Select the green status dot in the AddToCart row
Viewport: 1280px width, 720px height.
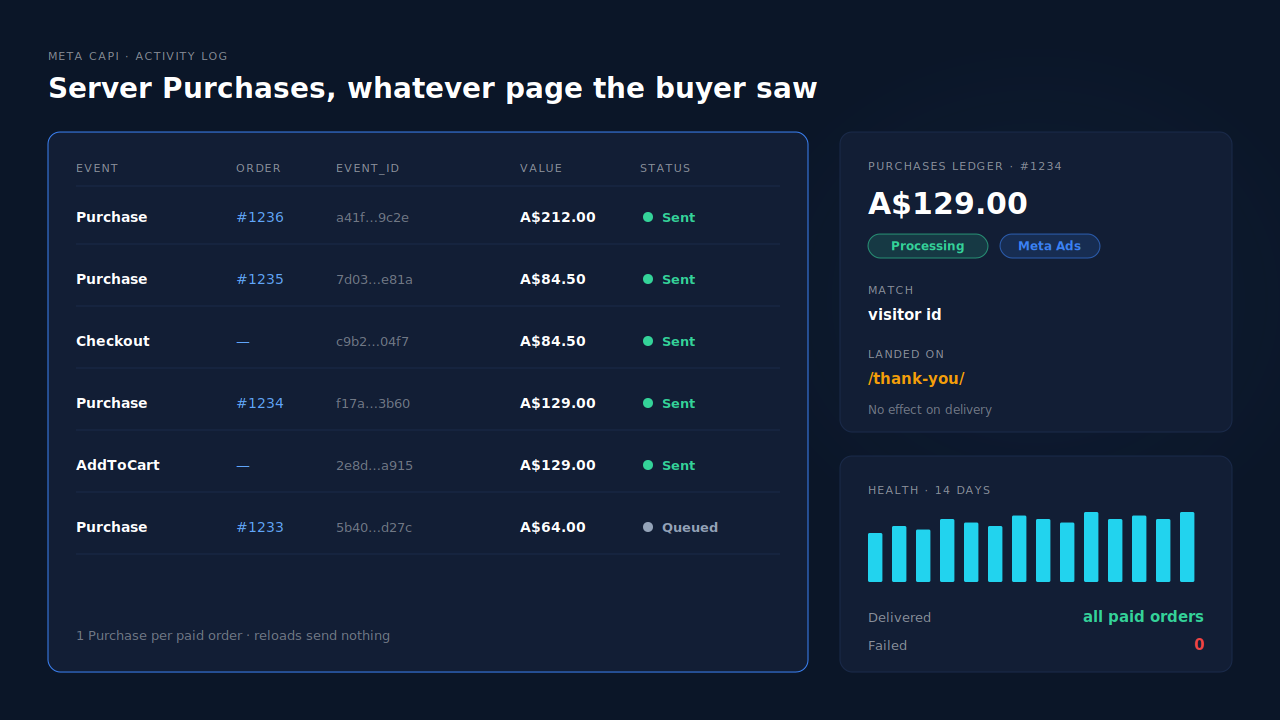tap(648, 465)
